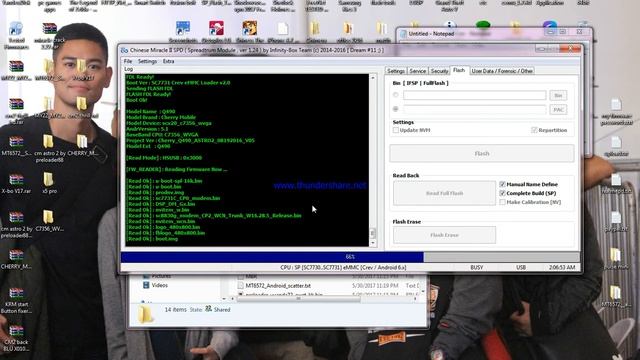Click the log scrollbar up arrow
The height and width of the screenshot is (360, 640).
tap(372, 78)
